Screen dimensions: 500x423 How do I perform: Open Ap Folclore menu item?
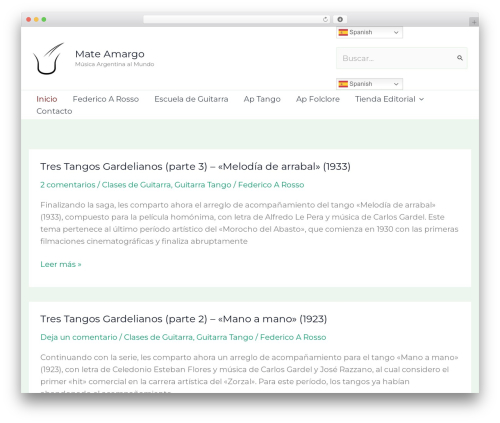[x=318, y=99]
